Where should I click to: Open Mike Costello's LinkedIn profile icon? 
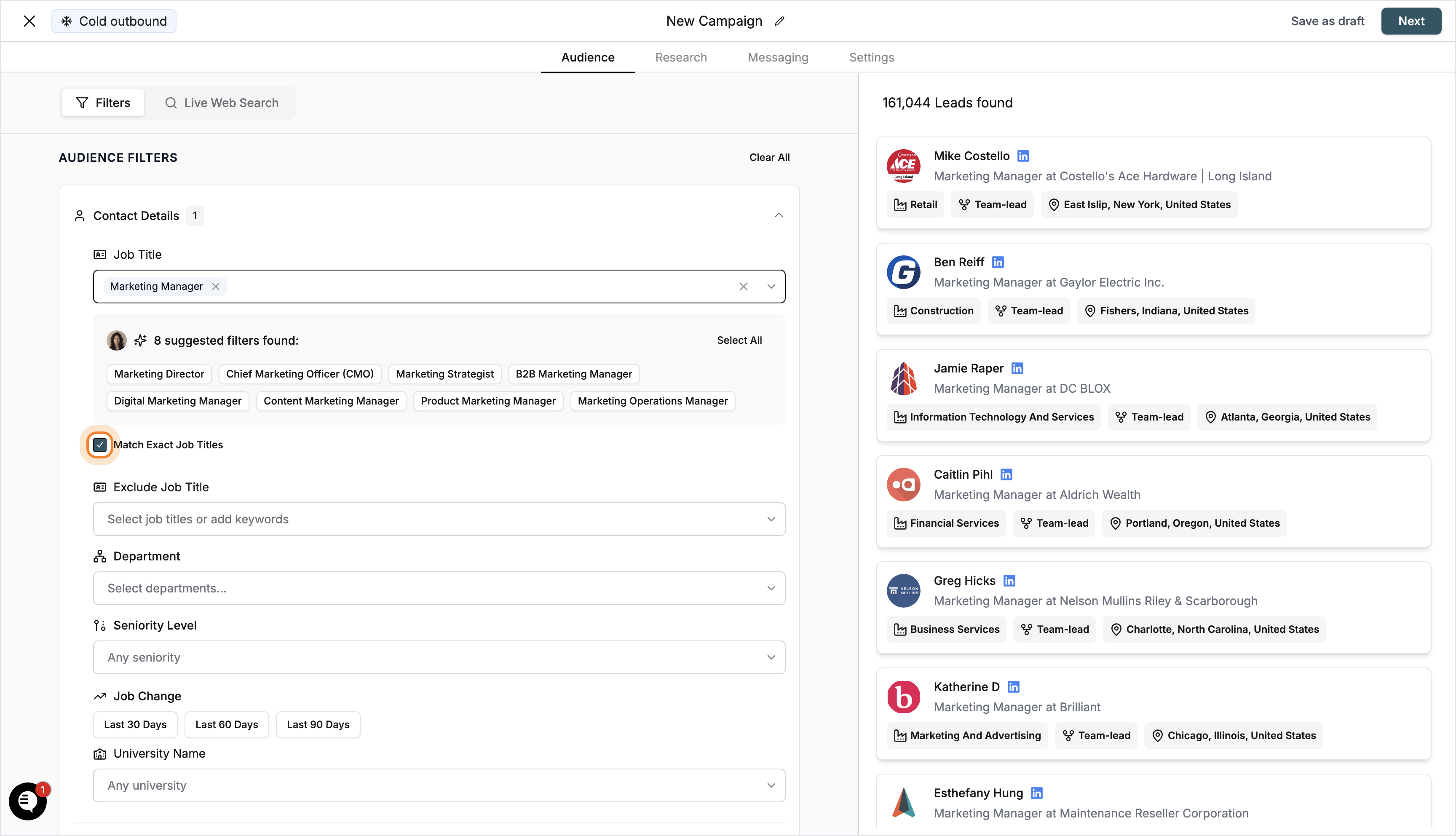[1023, 155]
